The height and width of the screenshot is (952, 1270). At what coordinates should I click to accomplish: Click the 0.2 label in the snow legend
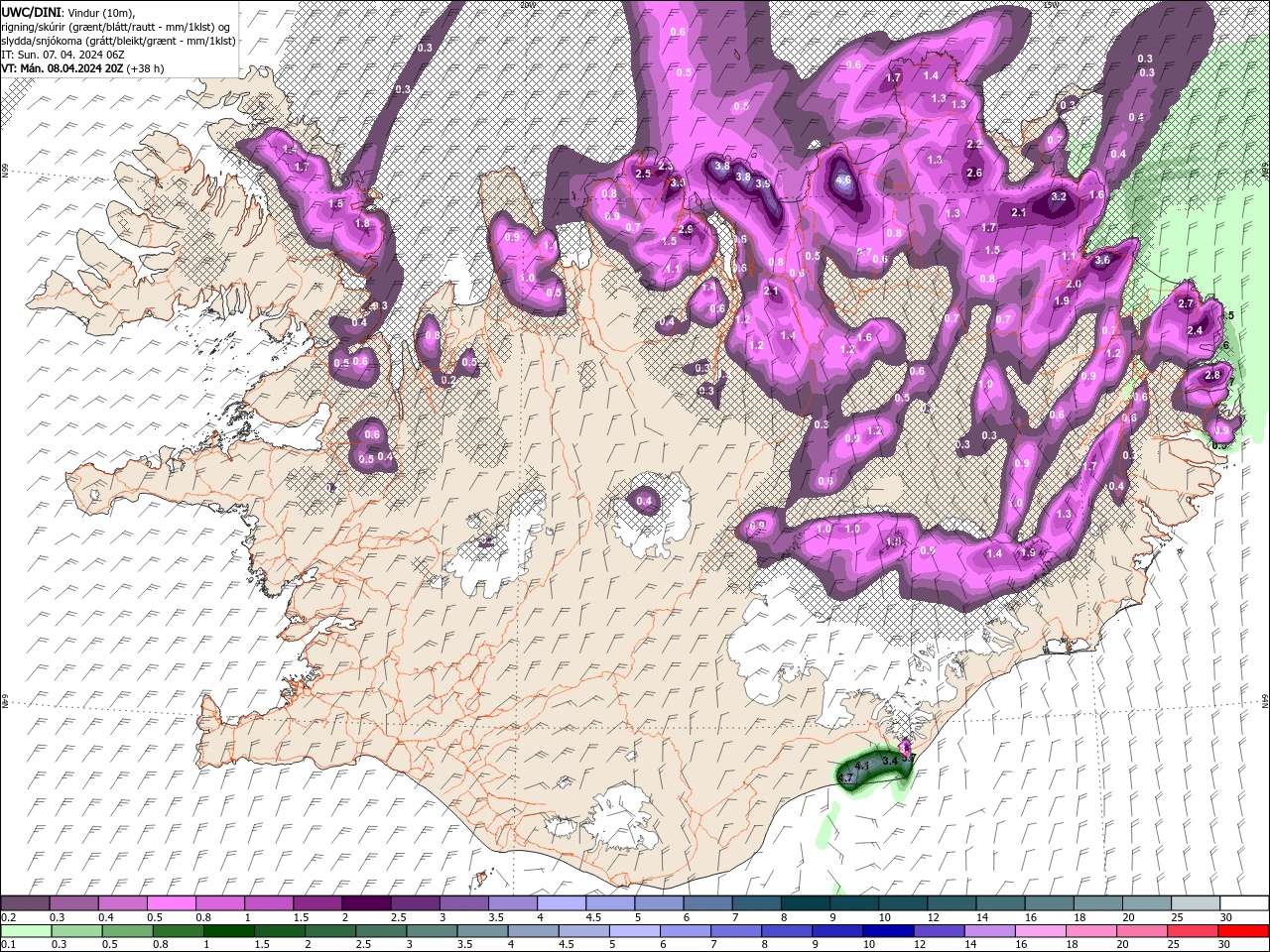(x=9, y=917)
